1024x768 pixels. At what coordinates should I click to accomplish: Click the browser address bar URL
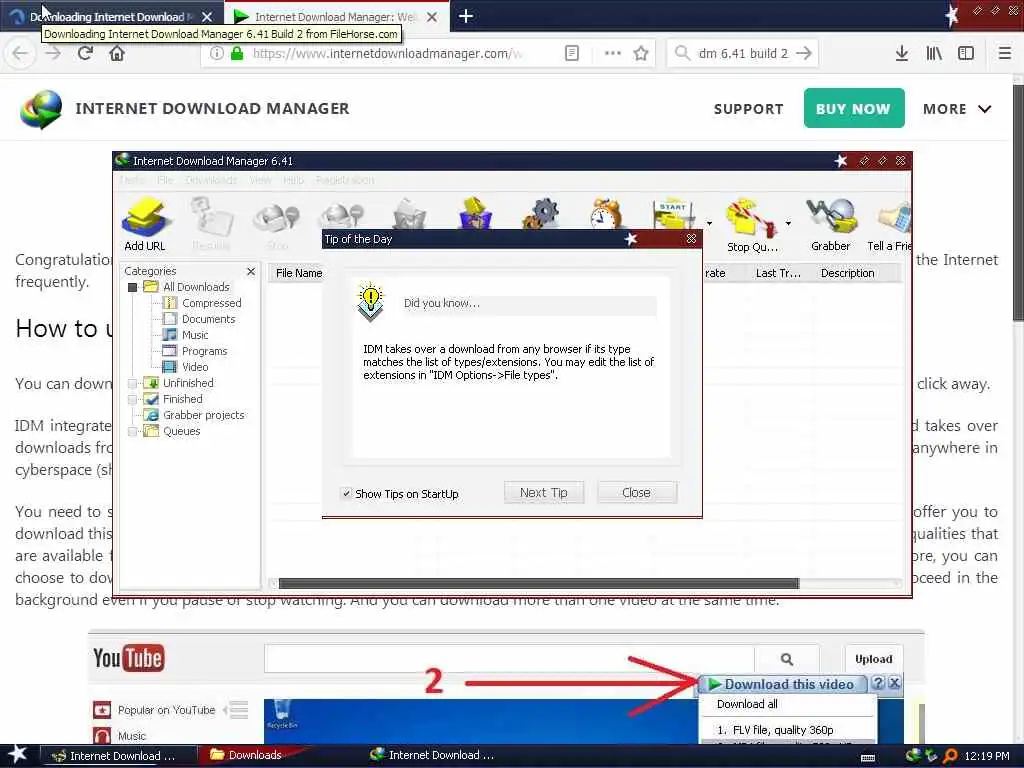[x=387, y=54]
